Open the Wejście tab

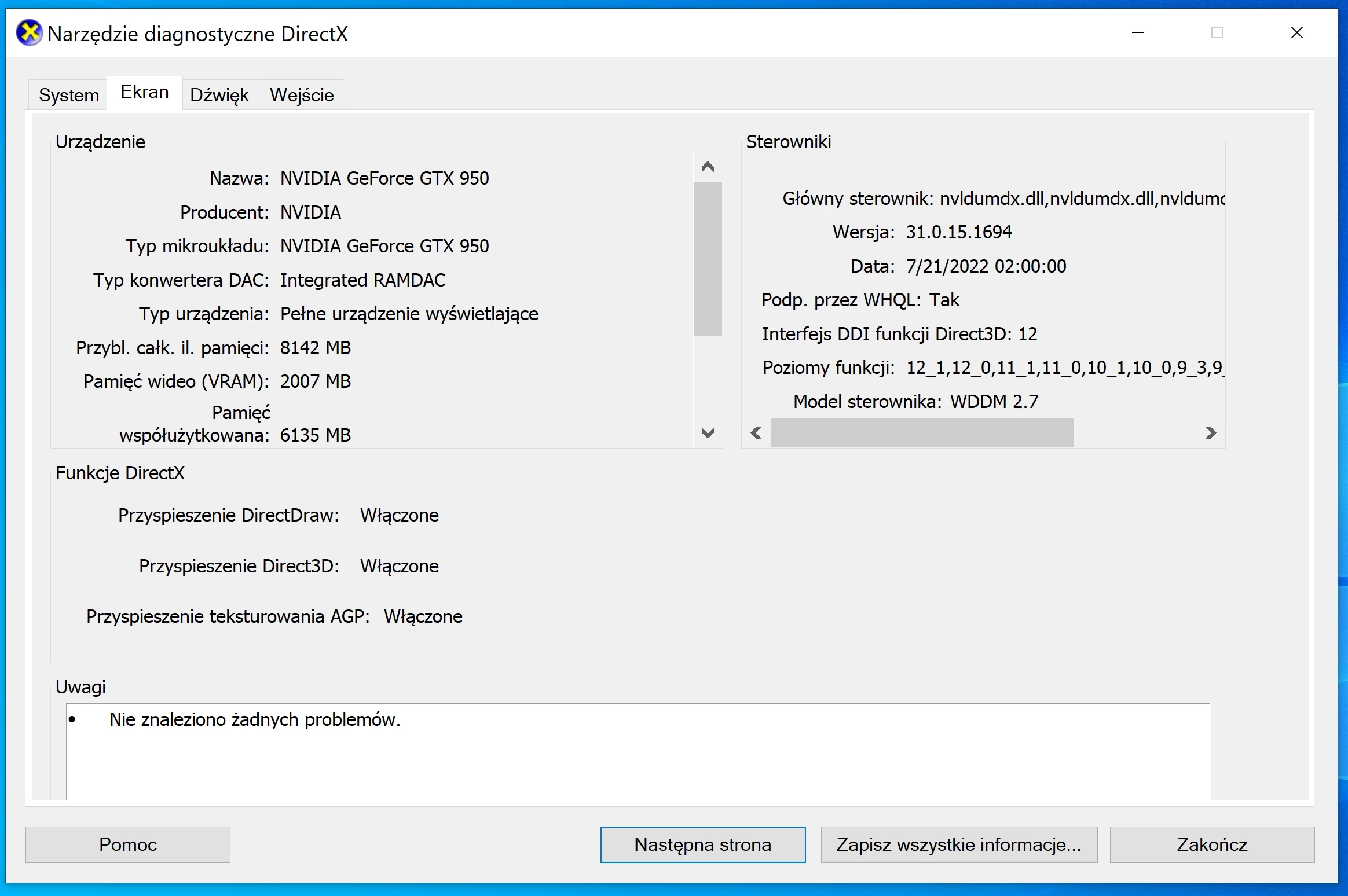(x=301, y=94)
